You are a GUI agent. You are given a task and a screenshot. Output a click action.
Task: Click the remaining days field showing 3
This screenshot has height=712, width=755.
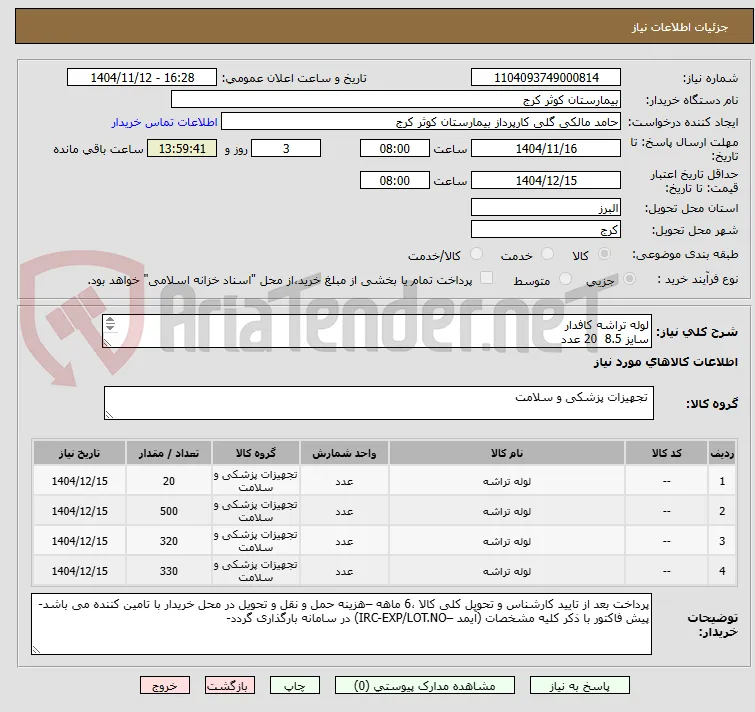tap(286, 148)
